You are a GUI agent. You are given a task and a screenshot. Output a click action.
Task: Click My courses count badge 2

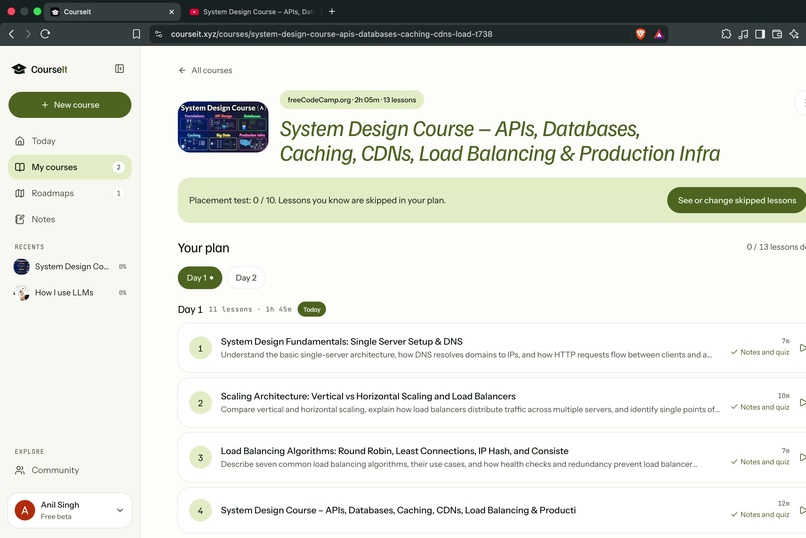[118, 167]
